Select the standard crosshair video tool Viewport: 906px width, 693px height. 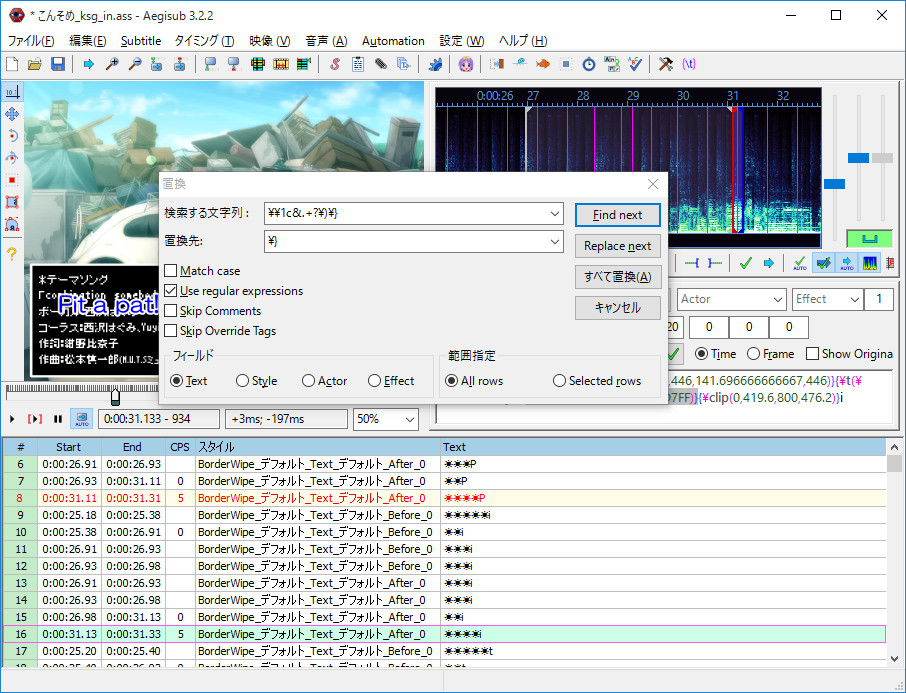(12, 92)
